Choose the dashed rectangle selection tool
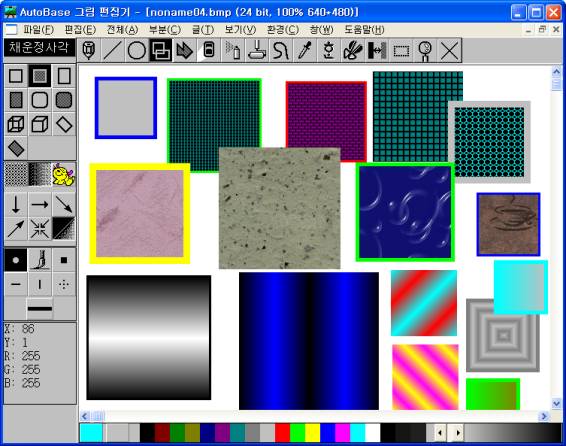 coord(401,50)
